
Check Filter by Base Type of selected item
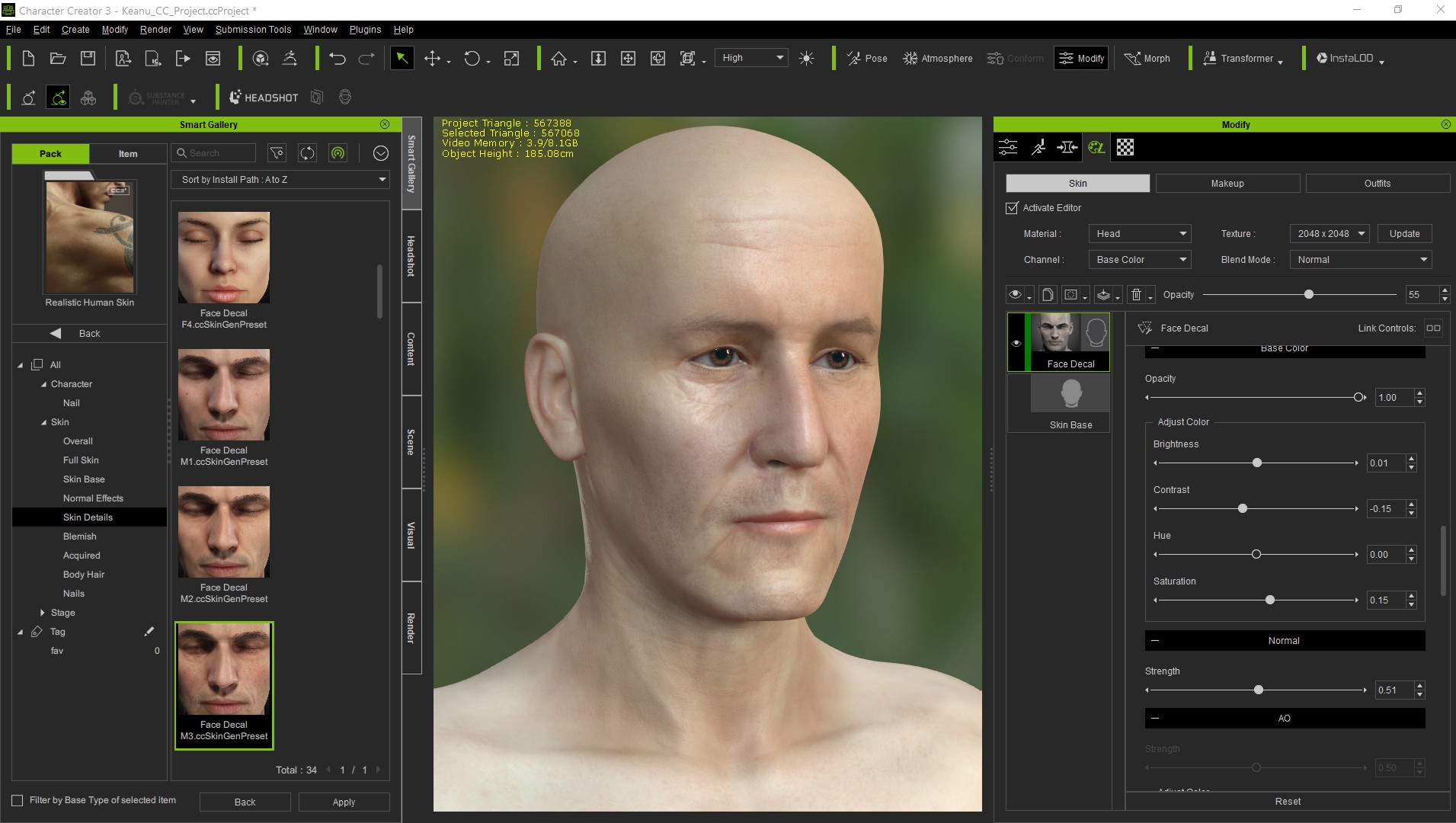(18, 800)
